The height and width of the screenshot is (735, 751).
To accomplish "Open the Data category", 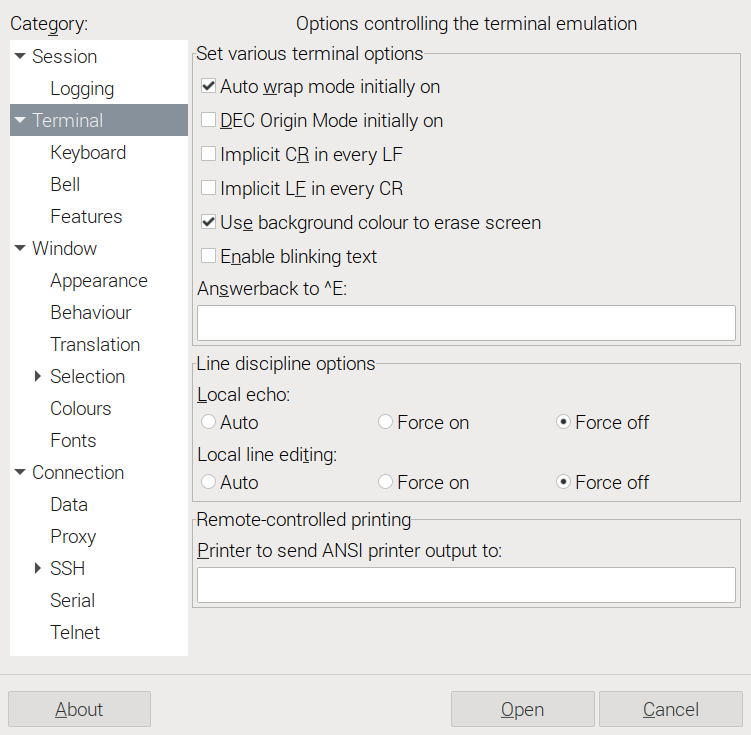I will pos(69,505).
